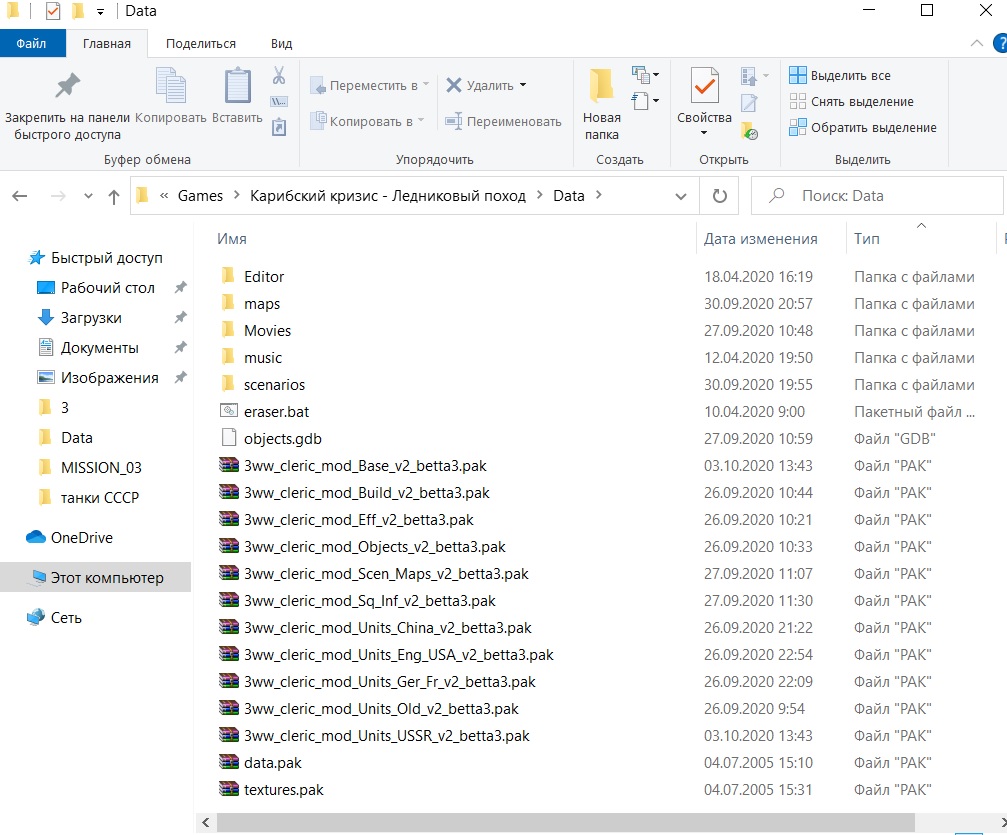Click the Вставить clipboard icon

[237, 85]
